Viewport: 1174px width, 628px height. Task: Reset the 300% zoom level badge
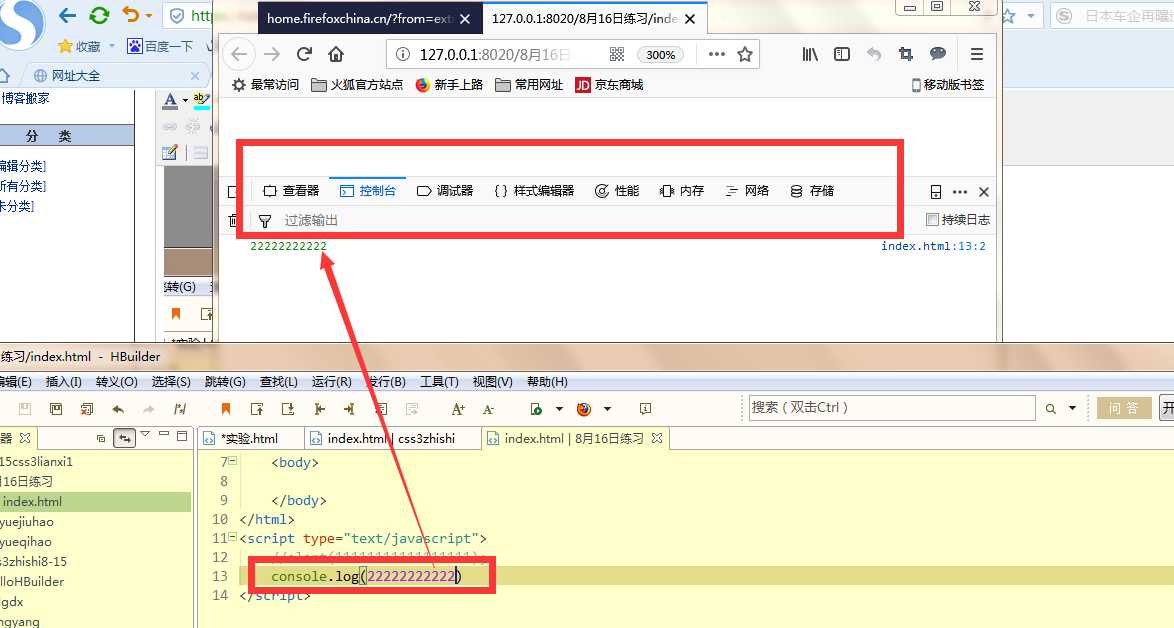[660, 55]
